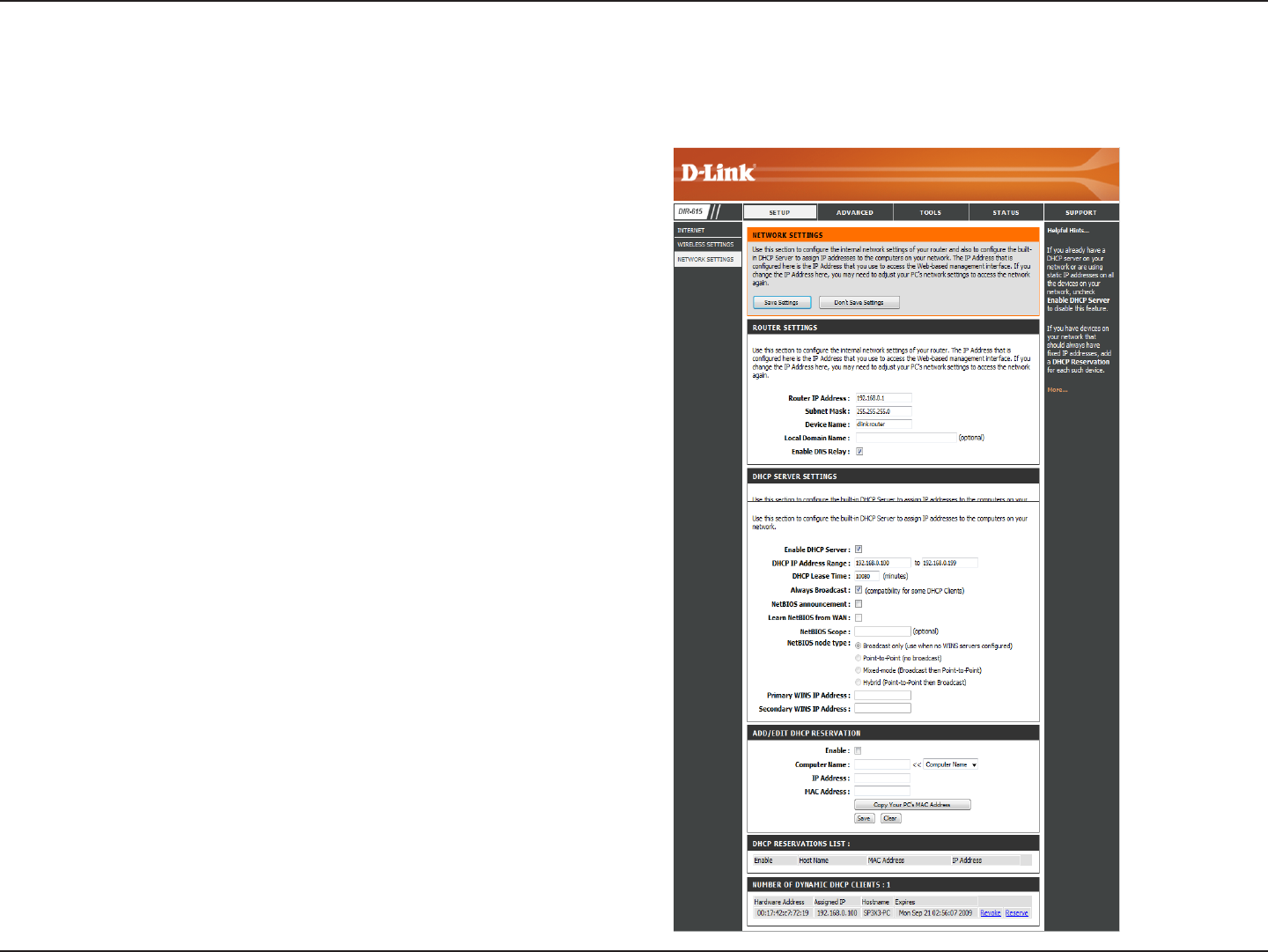Open the SETUP tab
The width and height of the screenshot is (1268, 952).
click(x=780, y=212)
